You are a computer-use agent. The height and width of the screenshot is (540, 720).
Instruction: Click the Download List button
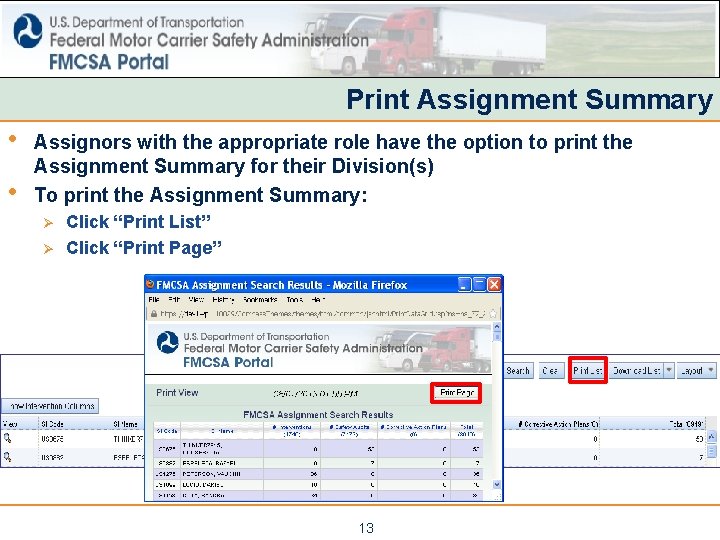click(x=636, y=371)
